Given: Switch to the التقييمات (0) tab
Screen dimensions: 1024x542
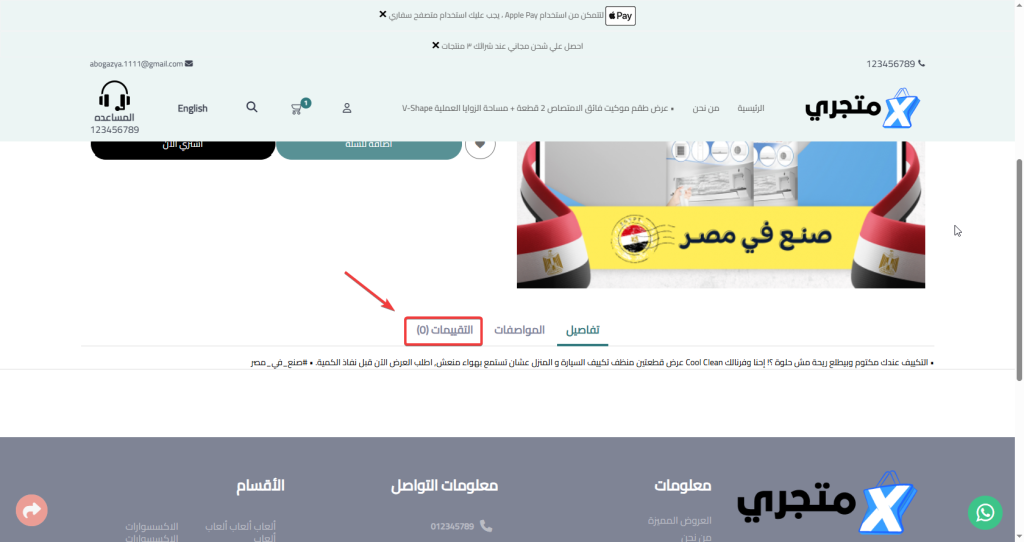Looking at the screenshot, I should tap(444, 330).
